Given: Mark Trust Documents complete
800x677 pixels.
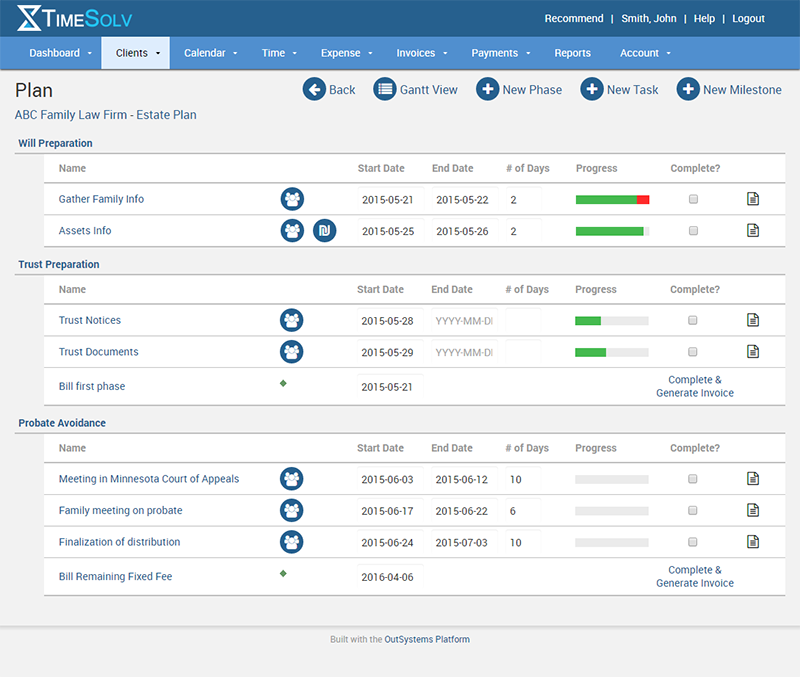Looking at the screenshot, I should point(692,352).
